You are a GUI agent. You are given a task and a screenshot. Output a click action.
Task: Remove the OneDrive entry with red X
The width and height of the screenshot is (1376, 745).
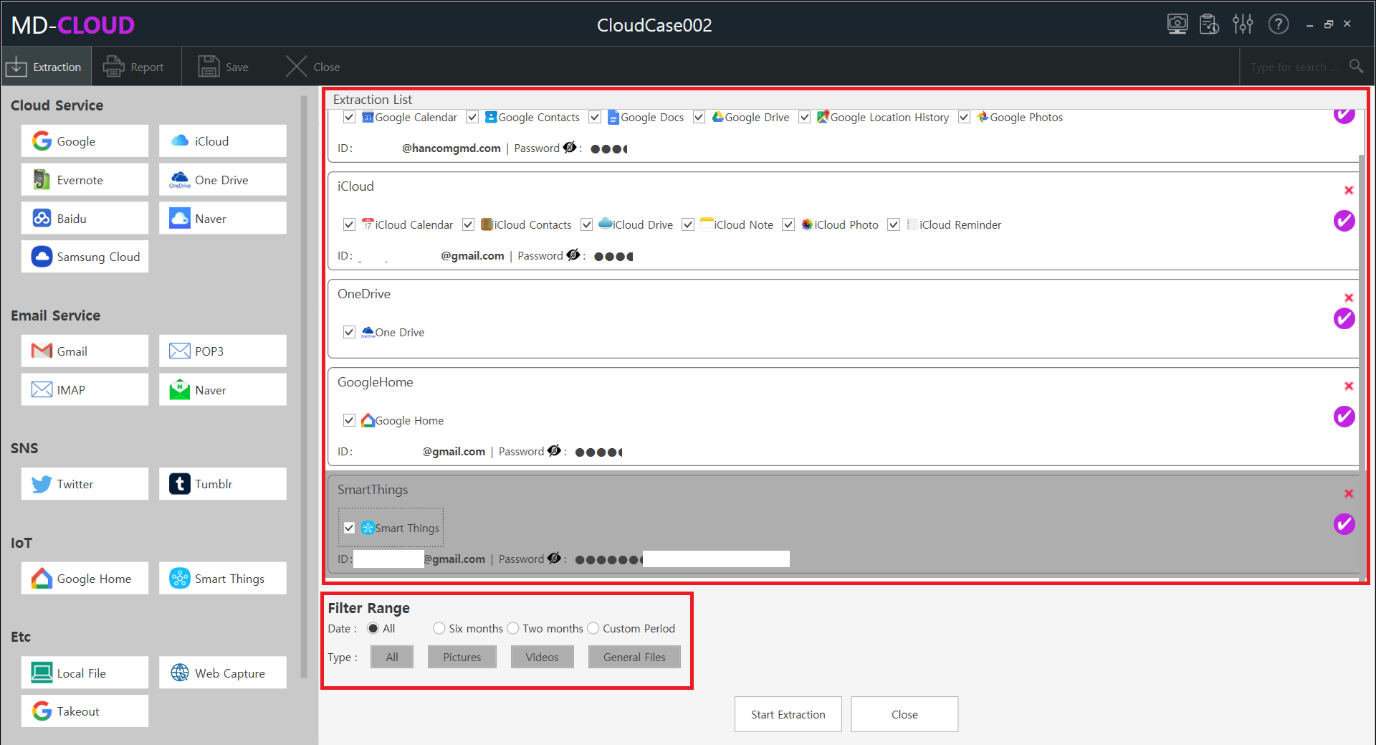1349,298
